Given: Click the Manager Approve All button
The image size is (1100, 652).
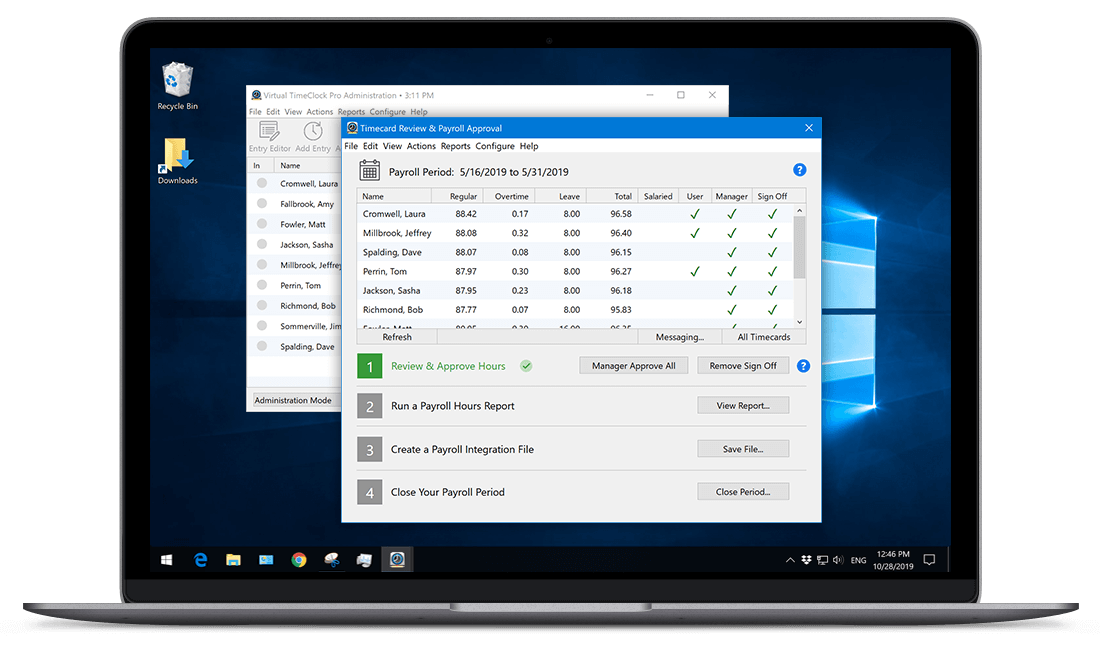Looking at the screenshot, I should pyautogui.click(x=633, y=366).
